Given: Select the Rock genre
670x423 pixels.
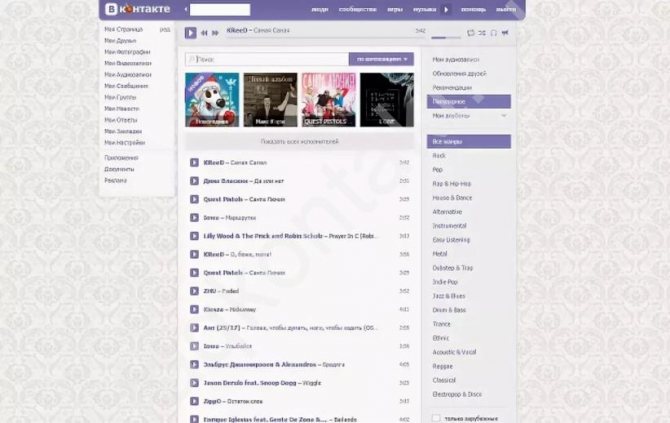Looking at the screenshot, I should tap(439, 156).
